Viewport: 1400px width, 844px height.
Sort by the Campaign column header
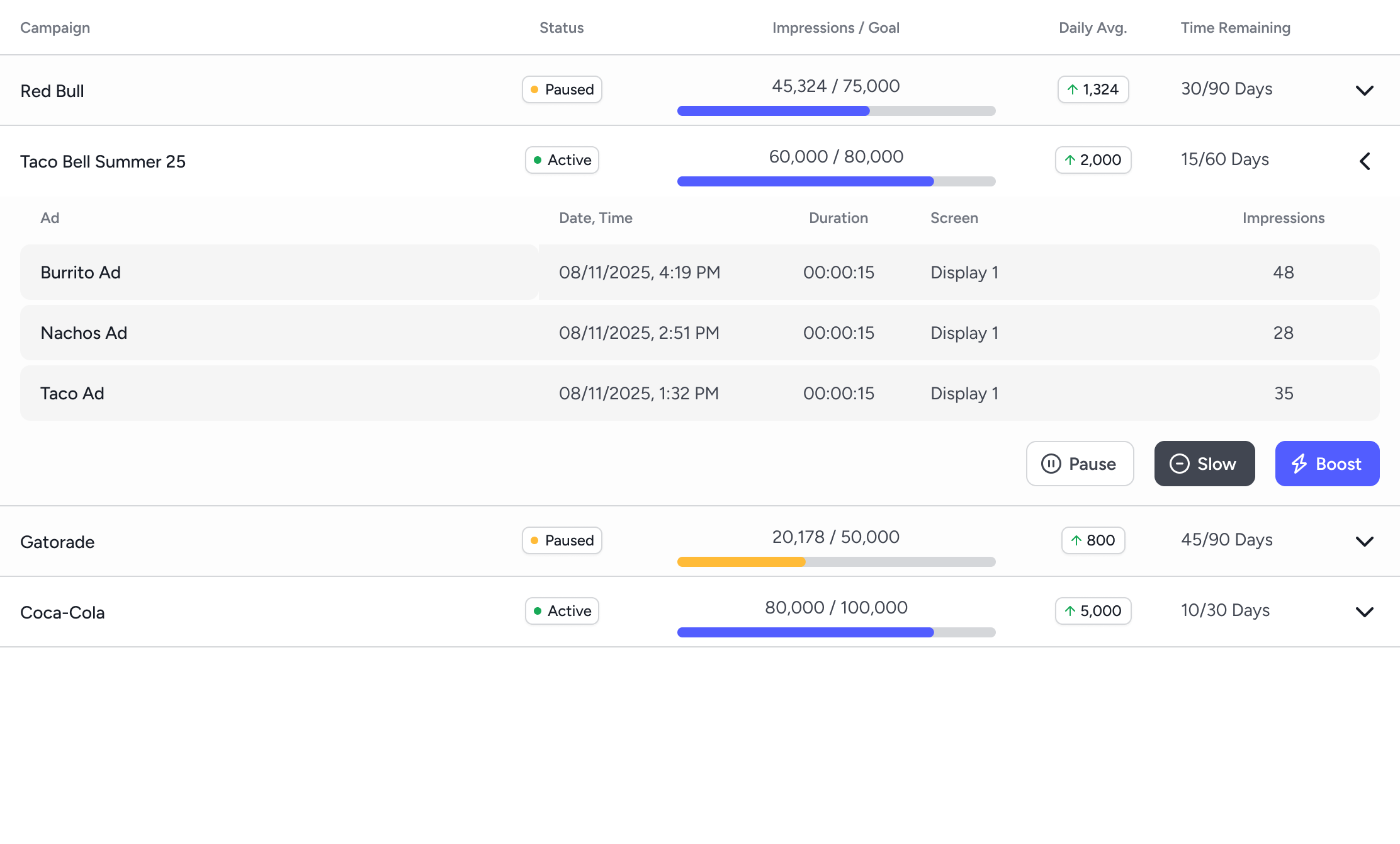55,27
